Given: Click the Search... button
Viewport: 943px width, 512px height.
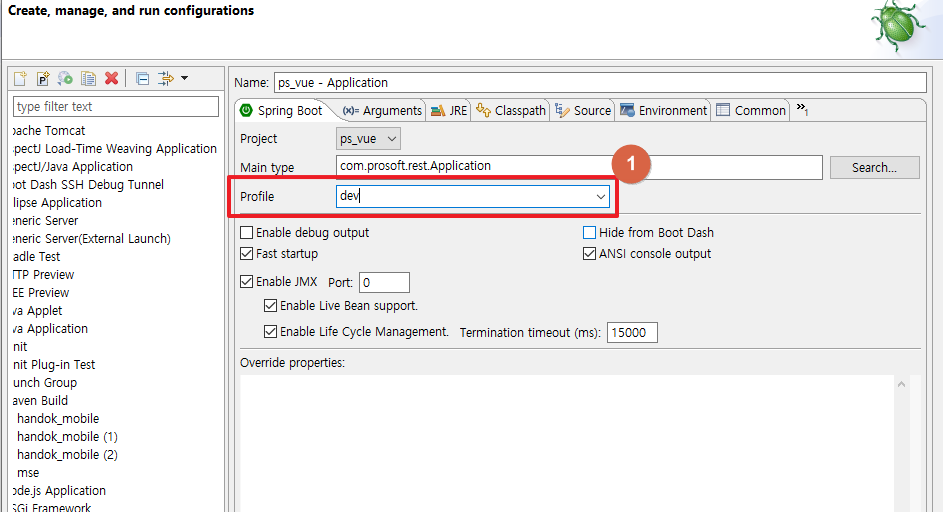Looking at the screenshot, I should coord(874,168).
